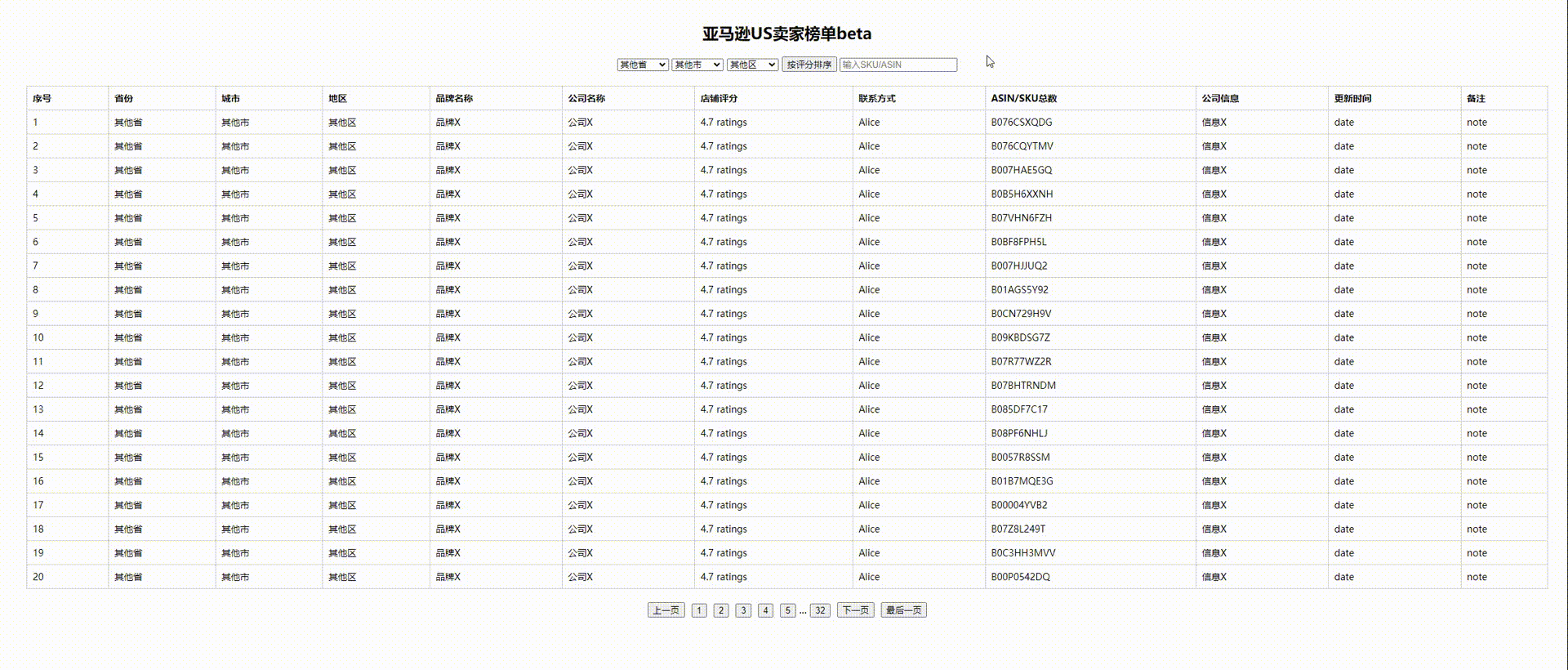Screen dimensions: 1568x670
Task: Jump to last page with 最后一页
Action: pos(903,610)
